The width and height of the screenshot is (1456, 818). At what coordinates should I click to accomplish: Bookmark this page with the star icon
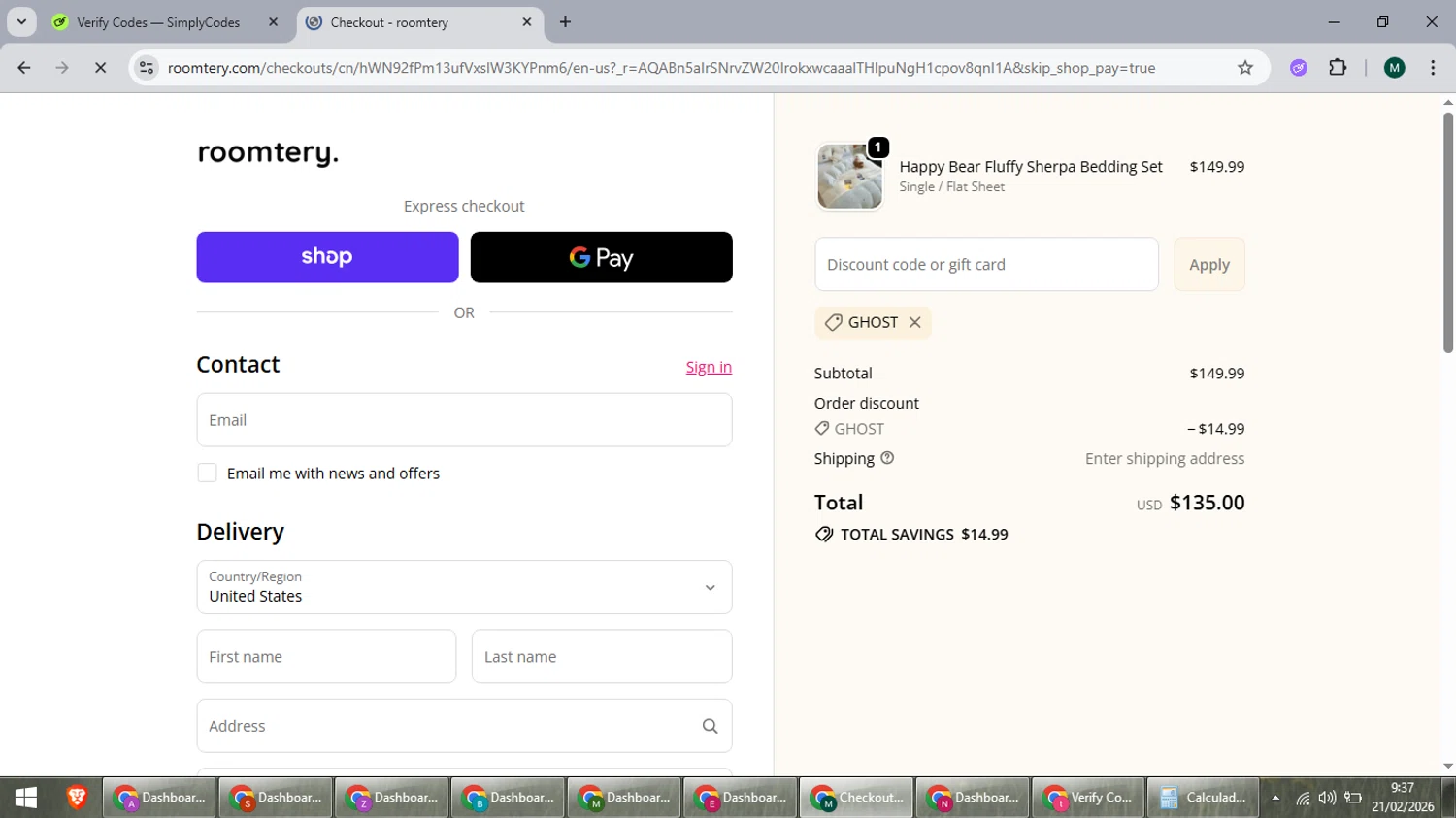click(x=1245, y=68)
